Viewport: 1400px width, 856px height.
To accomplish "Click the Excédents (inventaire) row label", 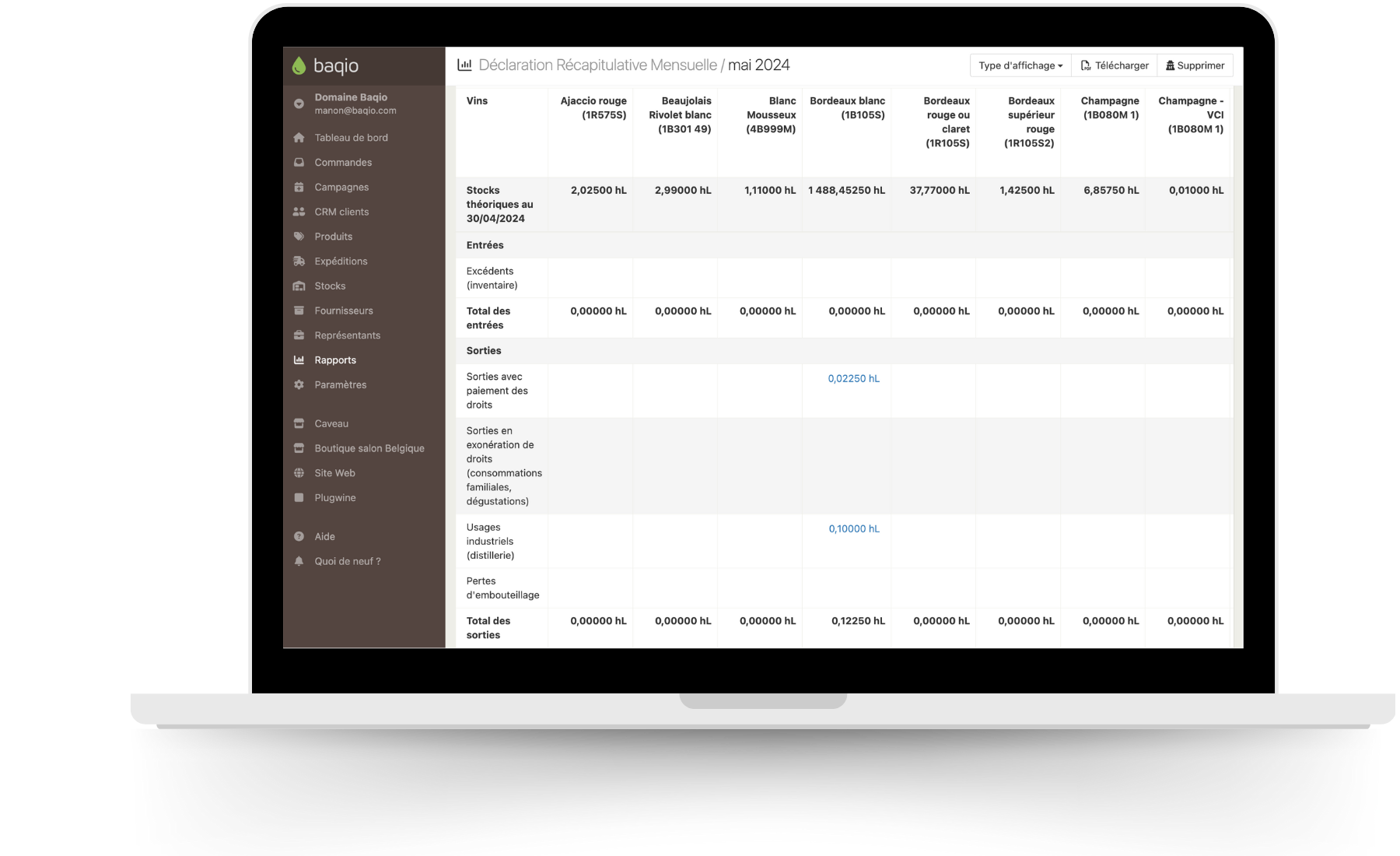I will [492, 279].
